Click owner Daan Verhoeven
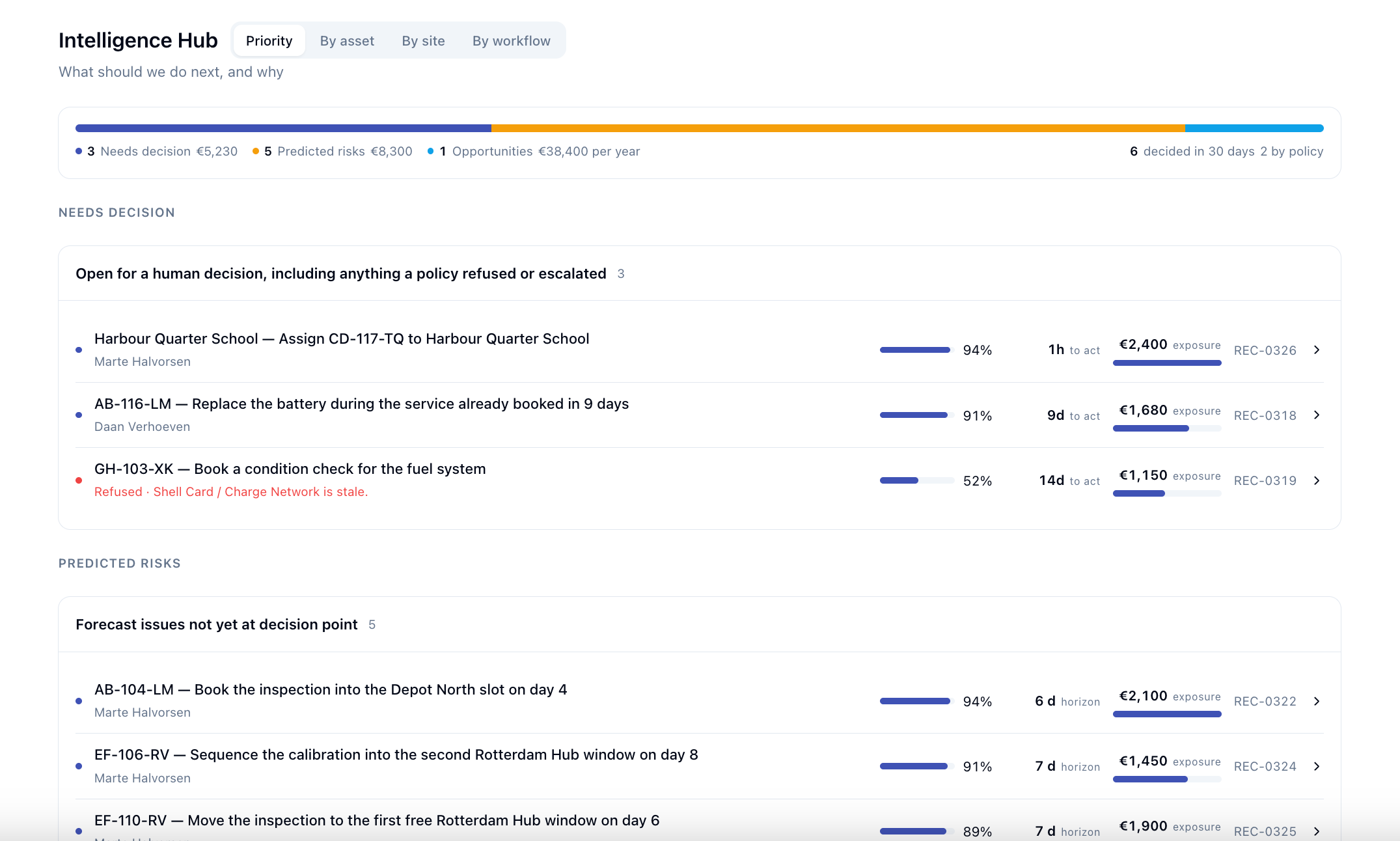This screenshot has height=841, width=1400. tap(143, 426)
